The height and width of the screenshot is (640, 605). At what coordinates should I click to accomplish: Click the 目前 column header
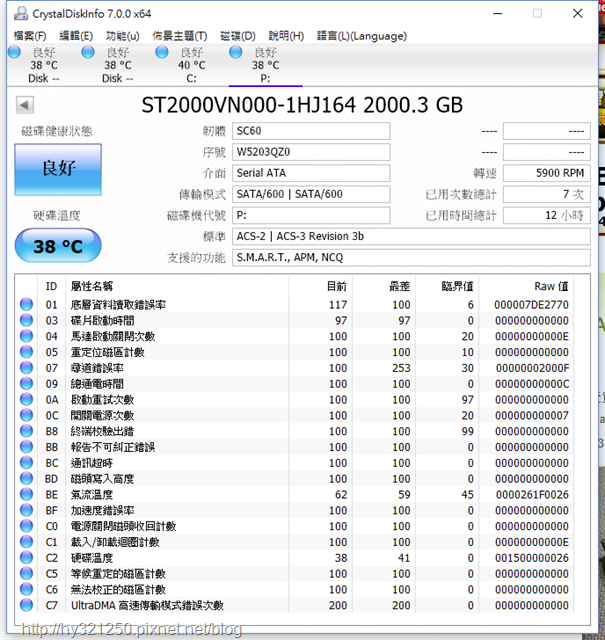point(336,286)
